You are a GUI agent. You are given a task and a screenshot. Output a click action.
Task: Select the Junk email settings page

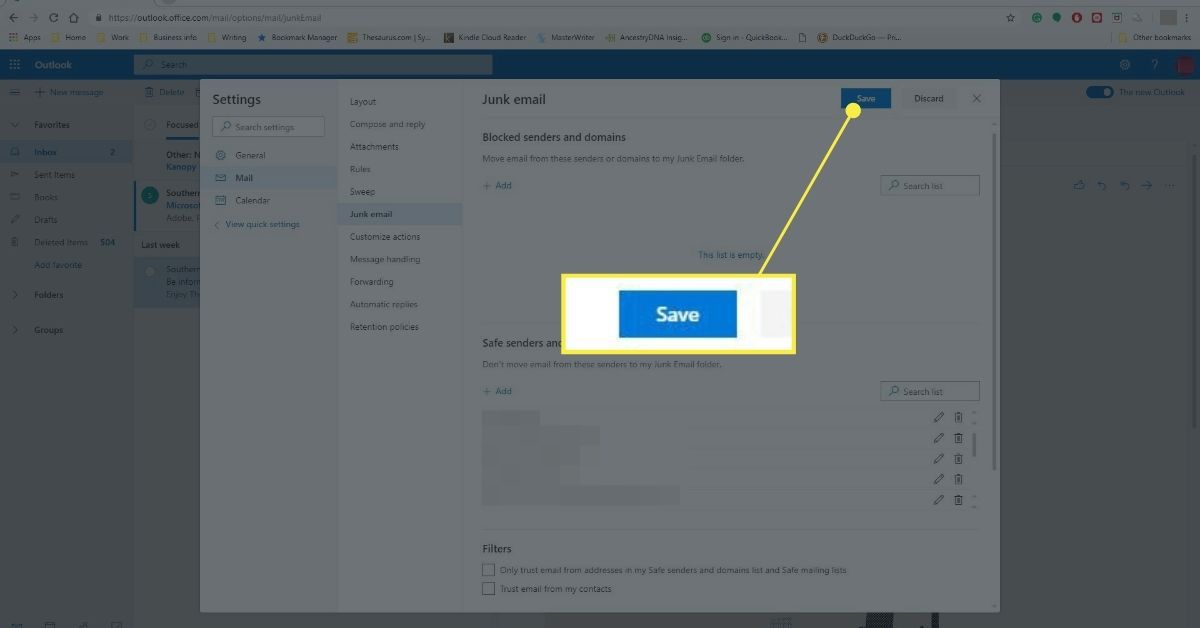[400, 214]
